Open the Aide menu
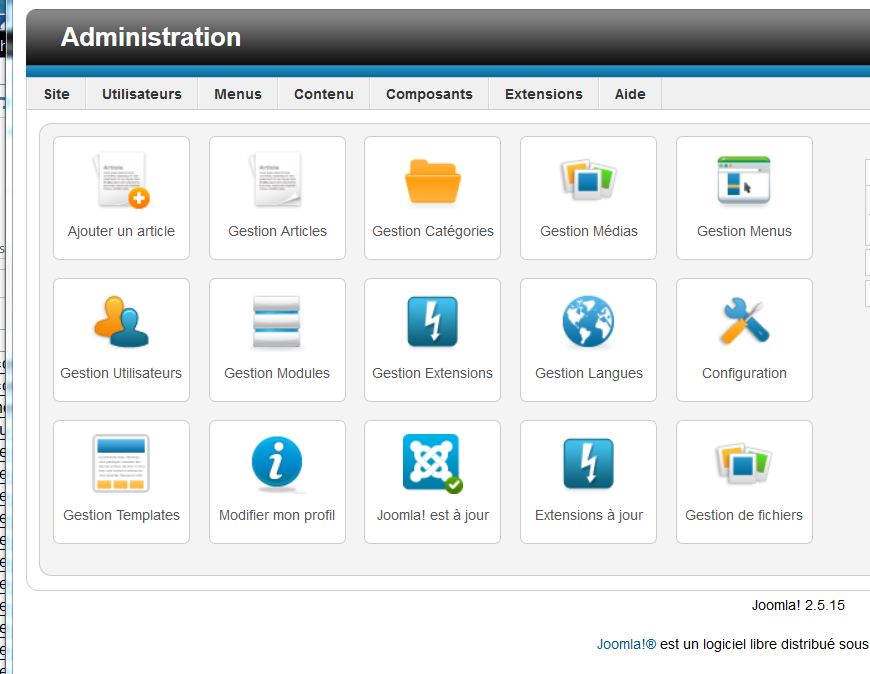 (630, 94)
